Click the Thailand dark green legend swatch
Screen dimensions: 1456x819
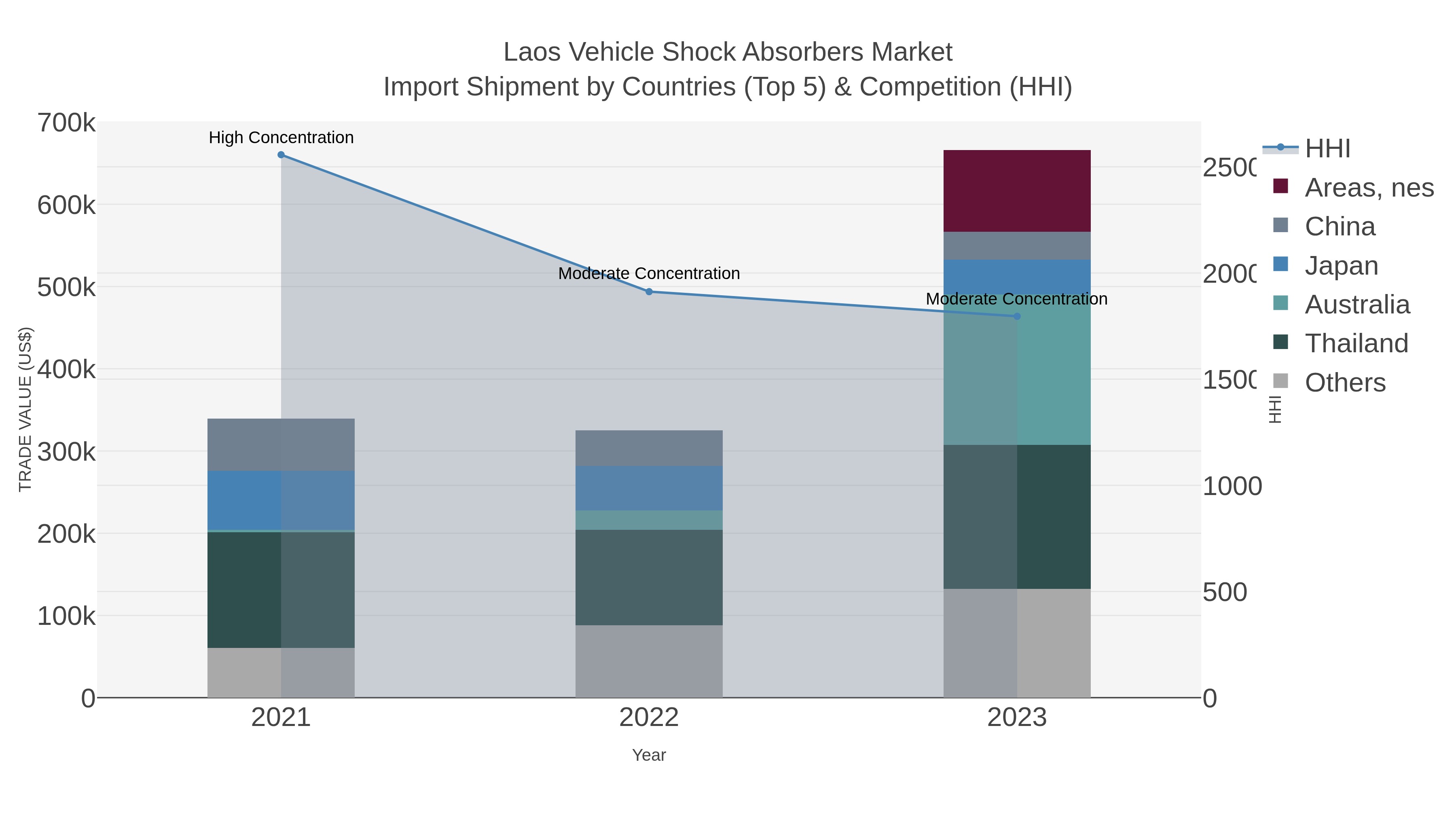point(1280,342)
